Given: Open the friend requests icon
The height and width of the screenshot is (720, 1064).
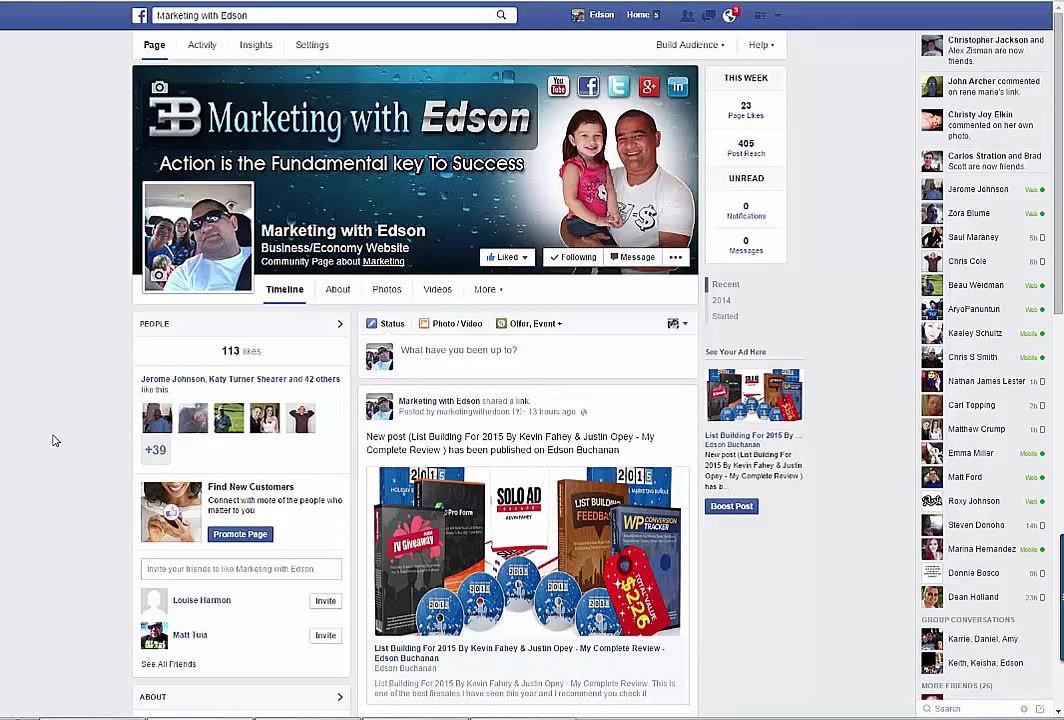Looking at the screenshot, I should (687, 15).
